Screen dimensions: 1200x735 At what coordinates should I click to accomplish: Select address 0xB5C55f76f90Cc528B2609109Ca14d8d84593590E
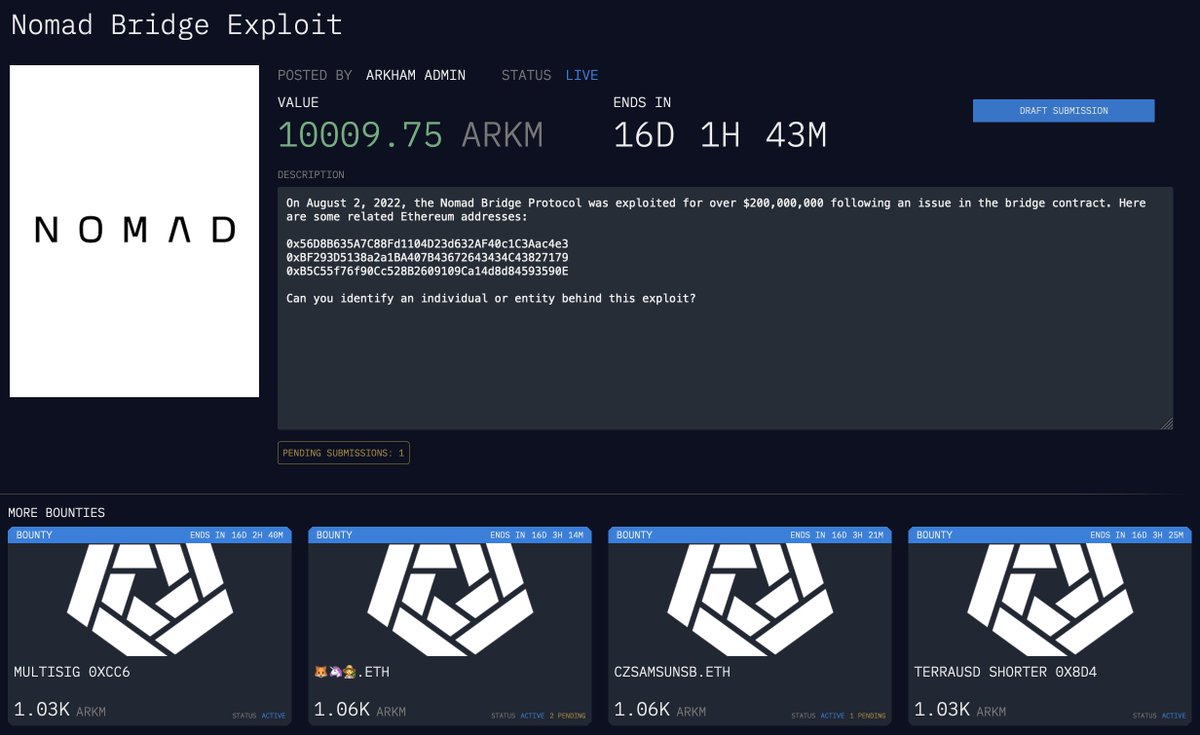pyautogui.click(x=427, y=272)
